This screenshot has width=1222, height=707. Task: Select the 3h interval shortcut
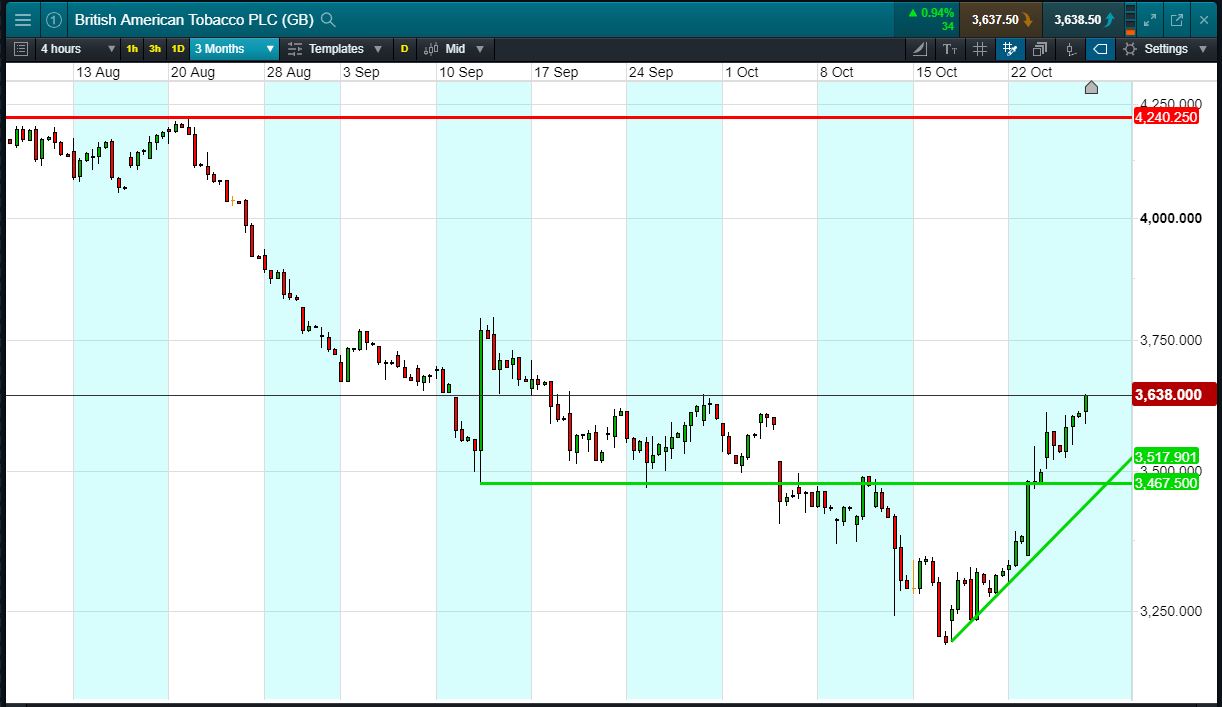point(155,48)
